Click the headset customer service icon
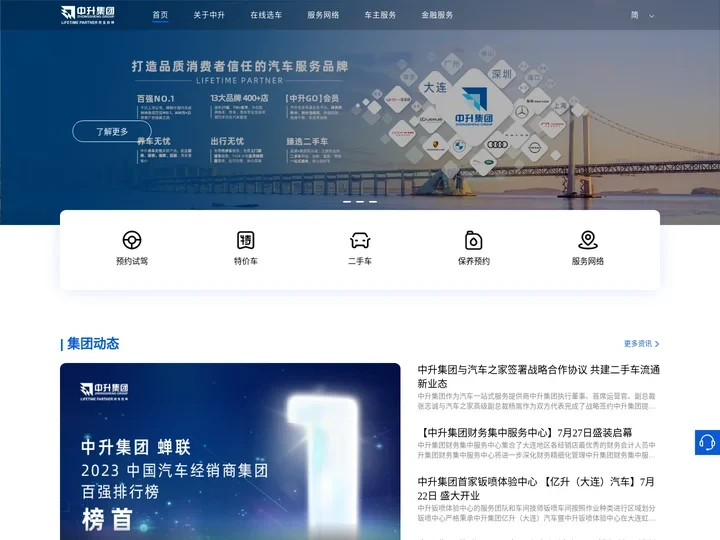 [707, 443]
